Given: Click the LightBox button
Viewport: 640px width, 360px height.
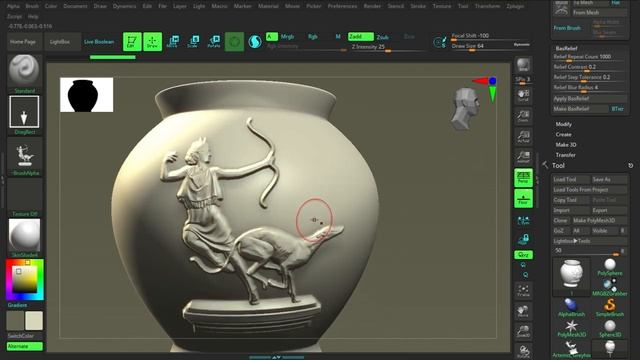Looking at the screenshot, I should pos(60,42).
